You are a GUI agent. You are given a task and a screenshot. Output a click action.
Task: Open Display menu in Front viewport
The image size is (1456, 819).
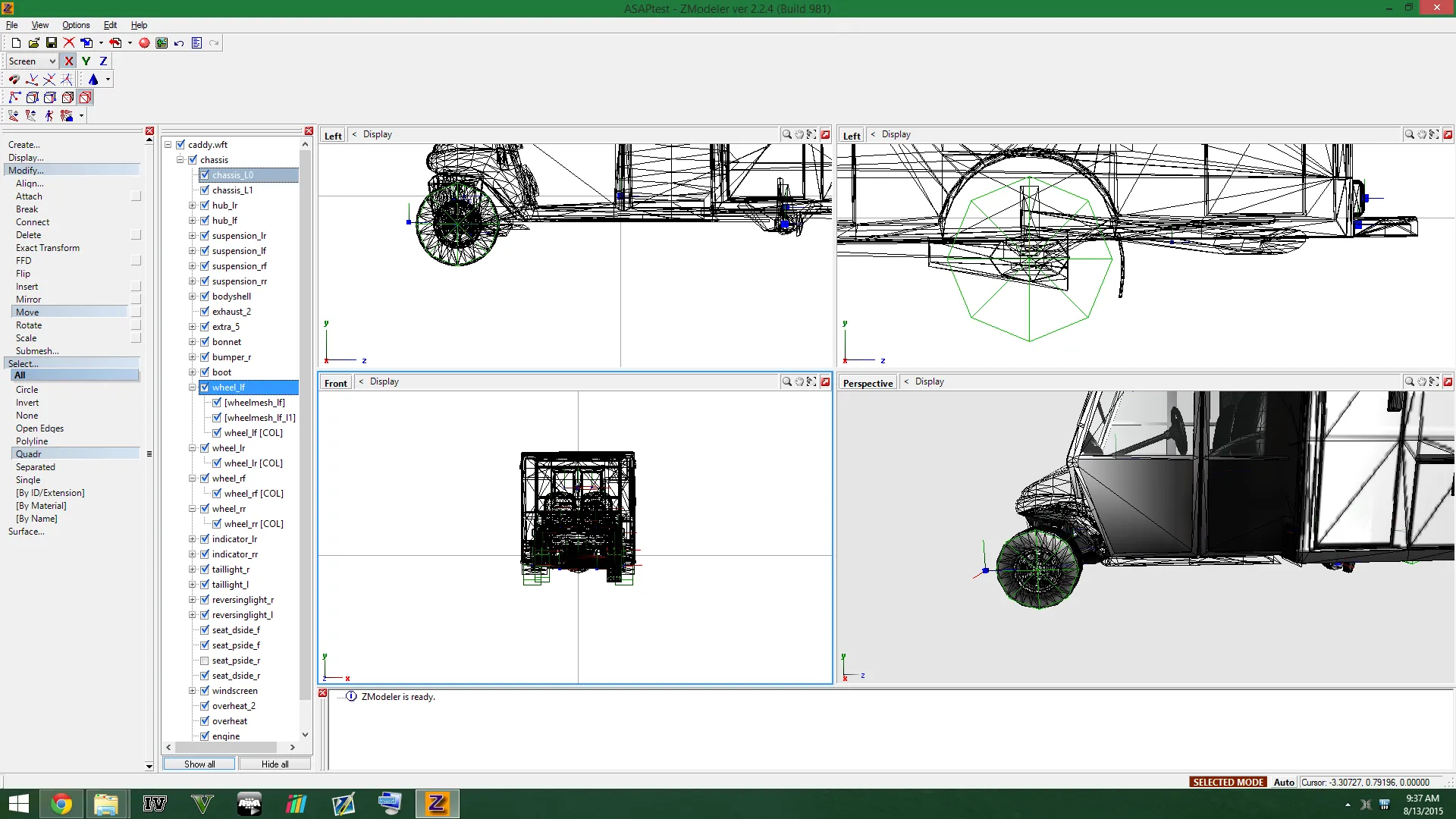[x=384, y=382]
